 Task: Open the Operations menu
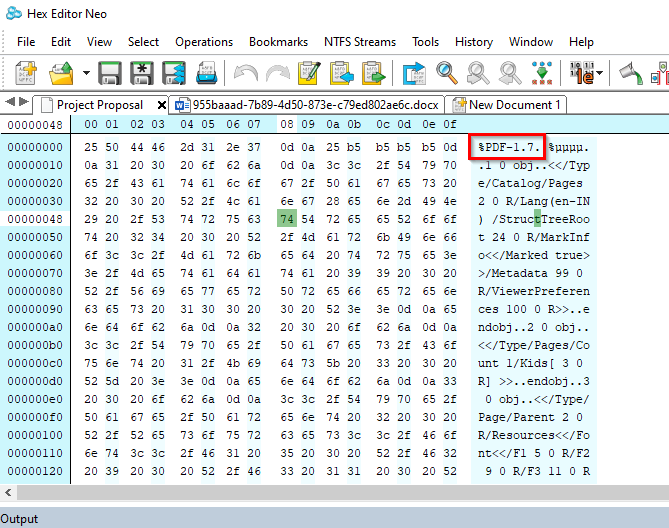coord(204,41)
